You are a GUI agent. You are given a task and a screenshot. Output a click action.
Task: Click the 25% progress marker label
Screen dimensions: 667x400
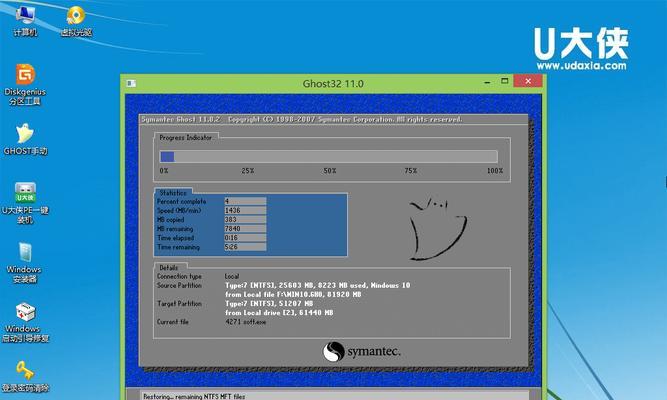(248, 171)
